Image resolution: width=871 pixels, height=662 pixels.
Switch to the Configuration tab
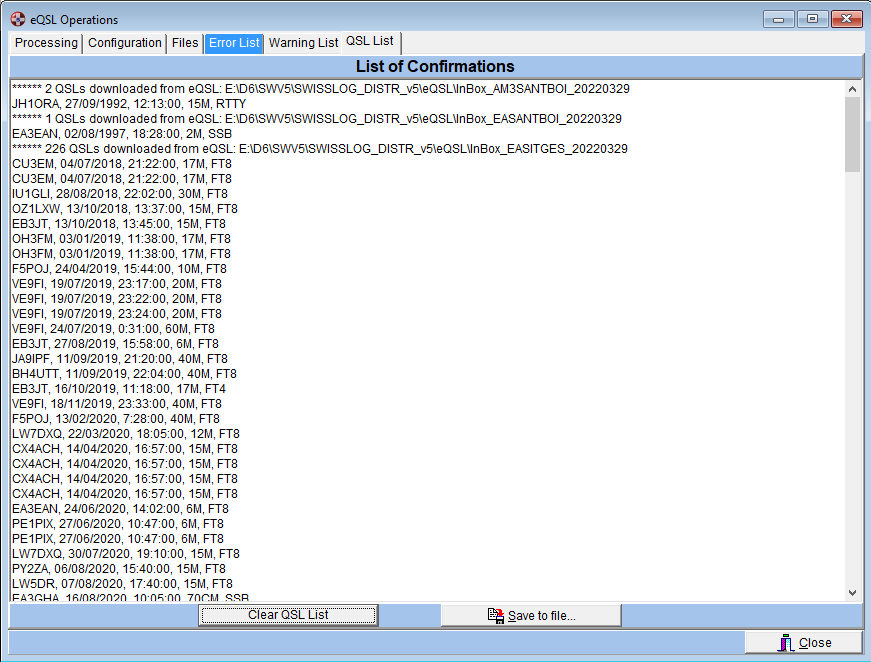click(x=125, y=43)
